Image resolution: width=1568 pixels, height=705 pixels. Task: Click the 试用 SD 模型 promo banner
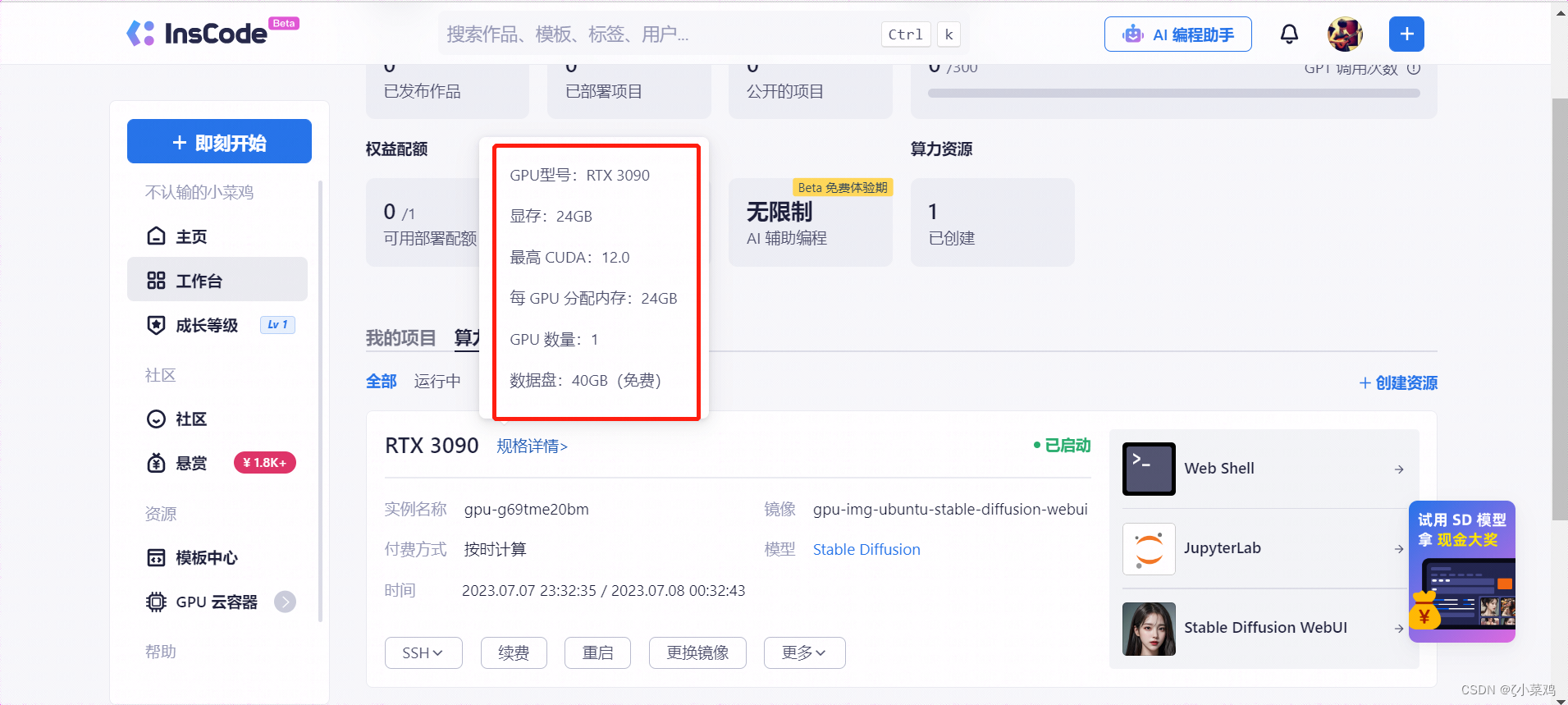pos(1462,572)
